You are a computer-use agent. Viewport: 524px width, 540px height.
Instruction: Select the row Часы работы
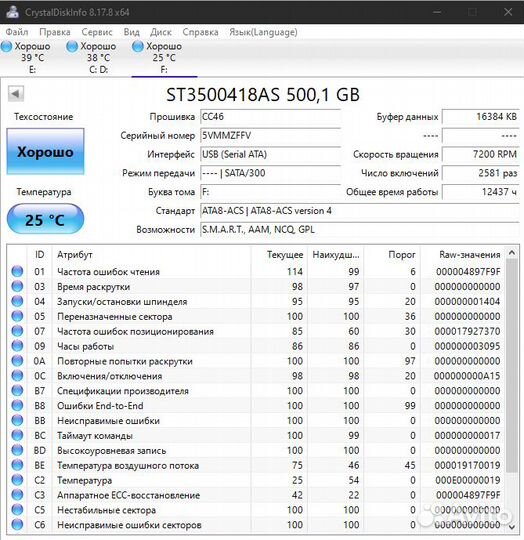[256, 346]
